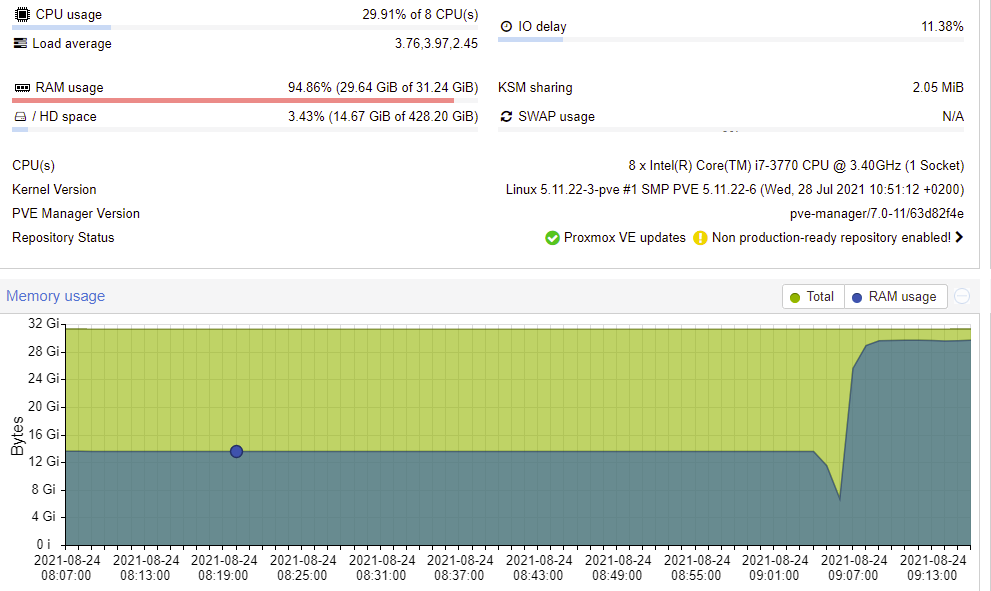Screen dimensions: 991x591
Task: Click the '2021-08-24 08:07:00' axis label
Action: (x=67, y=568)
